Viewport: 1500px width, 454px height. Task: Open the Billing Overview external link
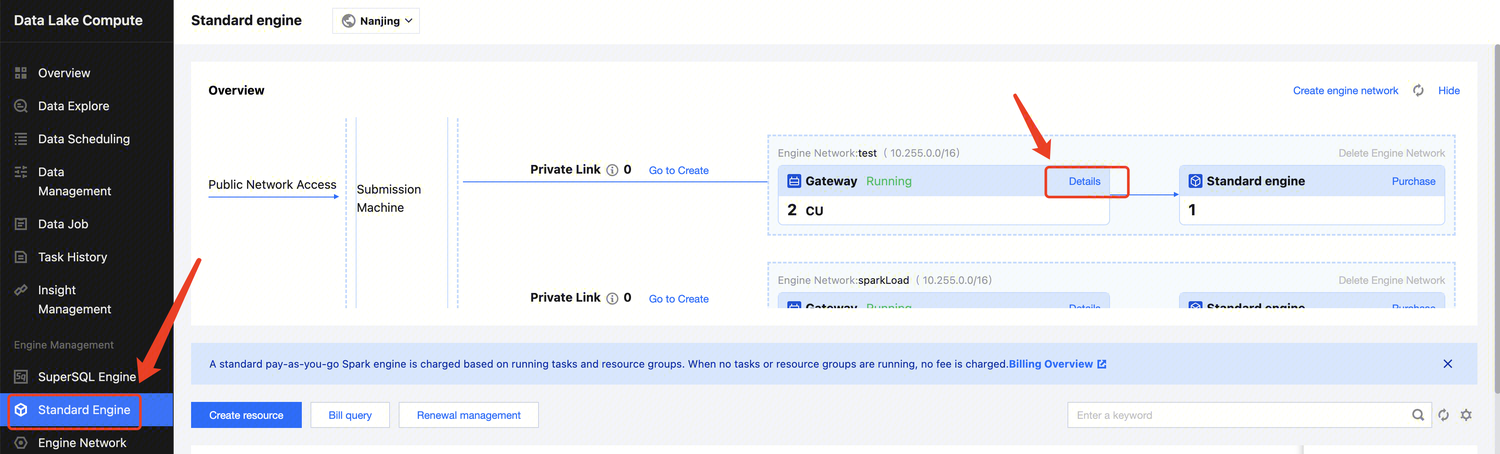pos(1057,364)
